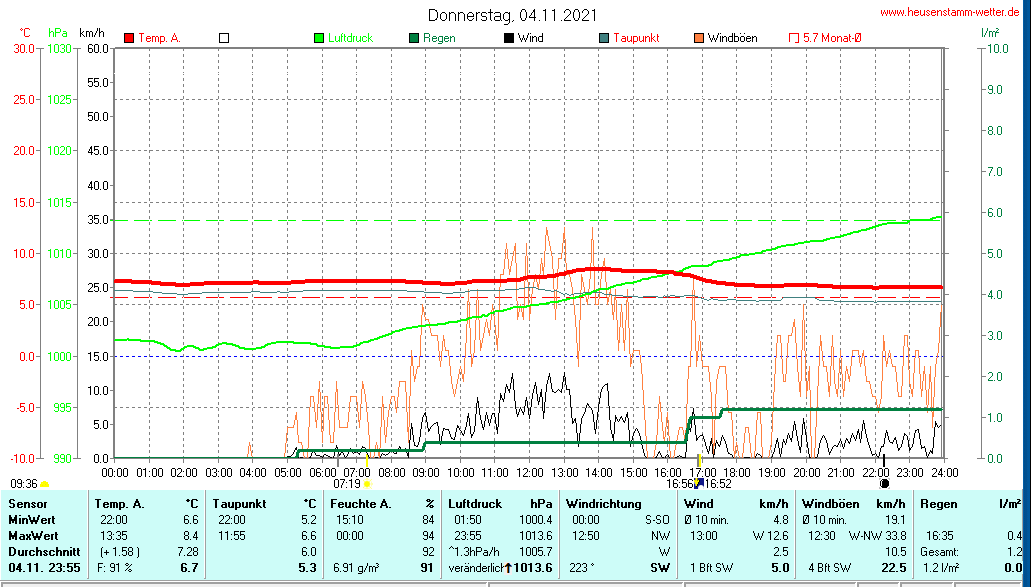Click the sunrise marker at 07:19

pos(367,483)
